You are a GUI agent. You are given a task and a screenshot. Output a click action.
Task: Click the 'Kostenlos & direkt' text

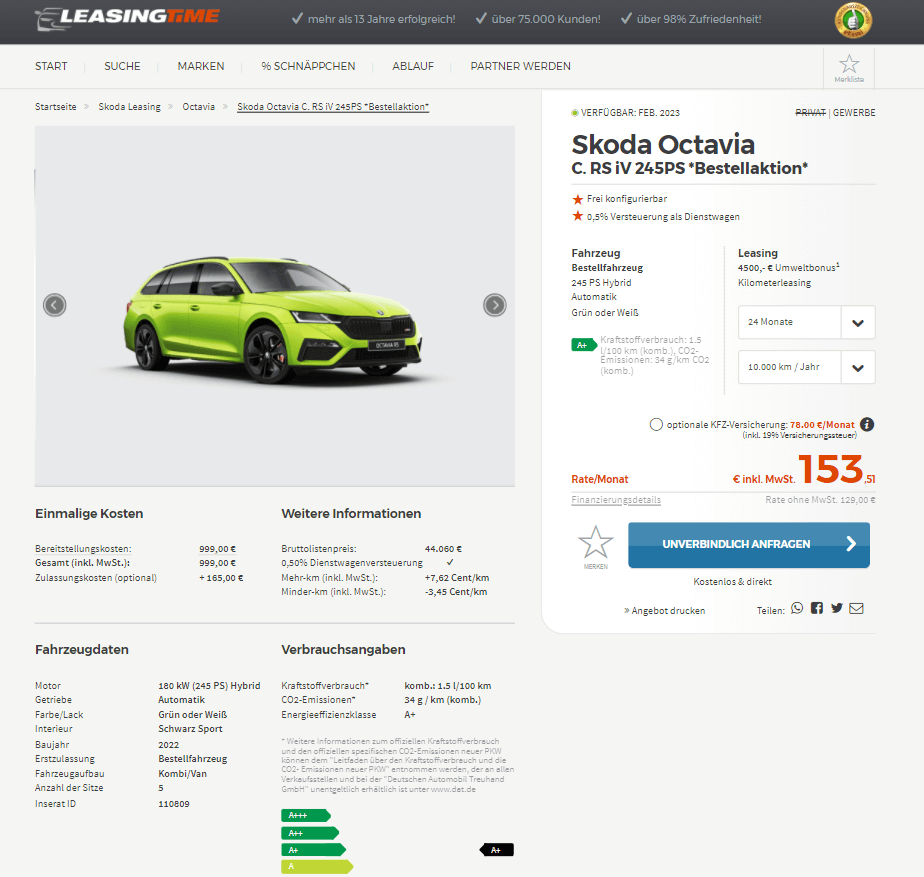click(732, 582)
